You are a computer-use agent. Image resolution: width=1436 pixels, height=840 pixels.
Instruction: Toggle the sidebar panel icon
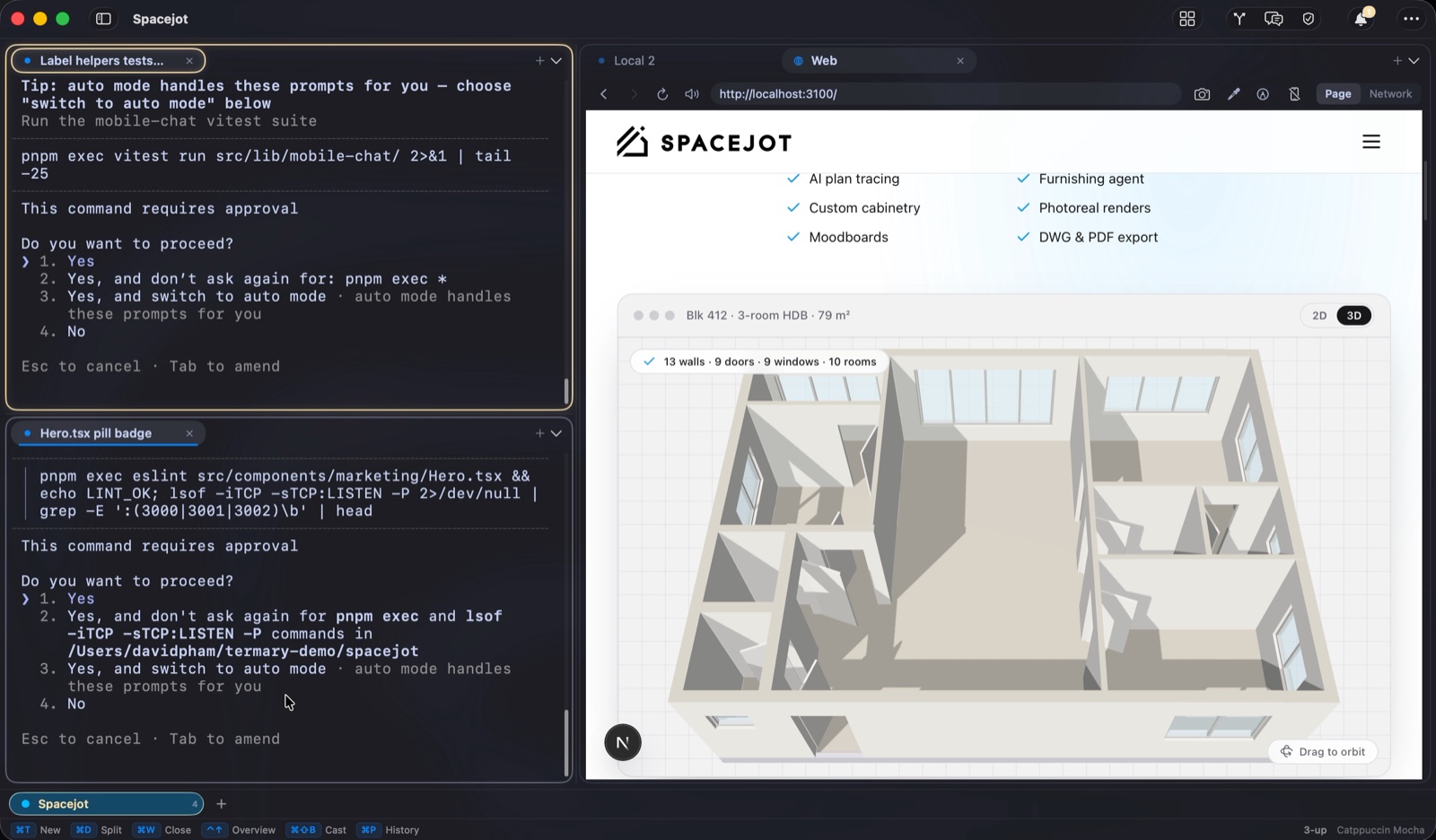click(x=103, y=19)
